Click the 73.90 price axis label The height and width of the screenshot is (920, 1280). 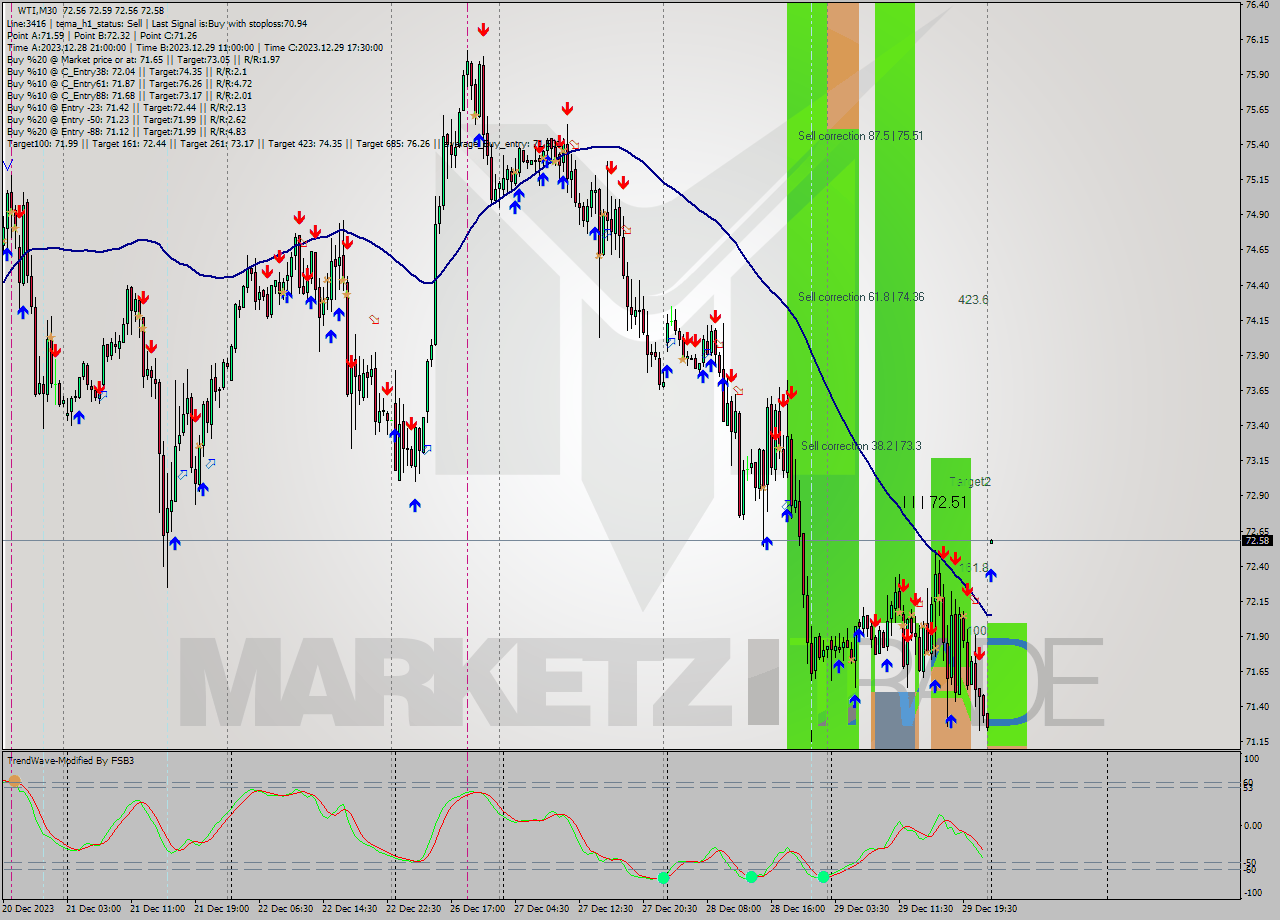(1257, 355)
